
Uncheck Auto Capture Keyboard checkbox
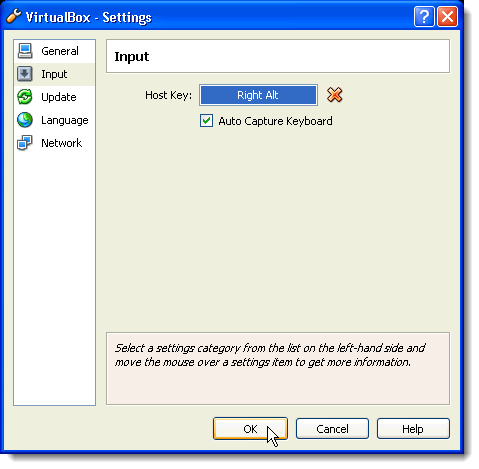[x=206, y=121]
